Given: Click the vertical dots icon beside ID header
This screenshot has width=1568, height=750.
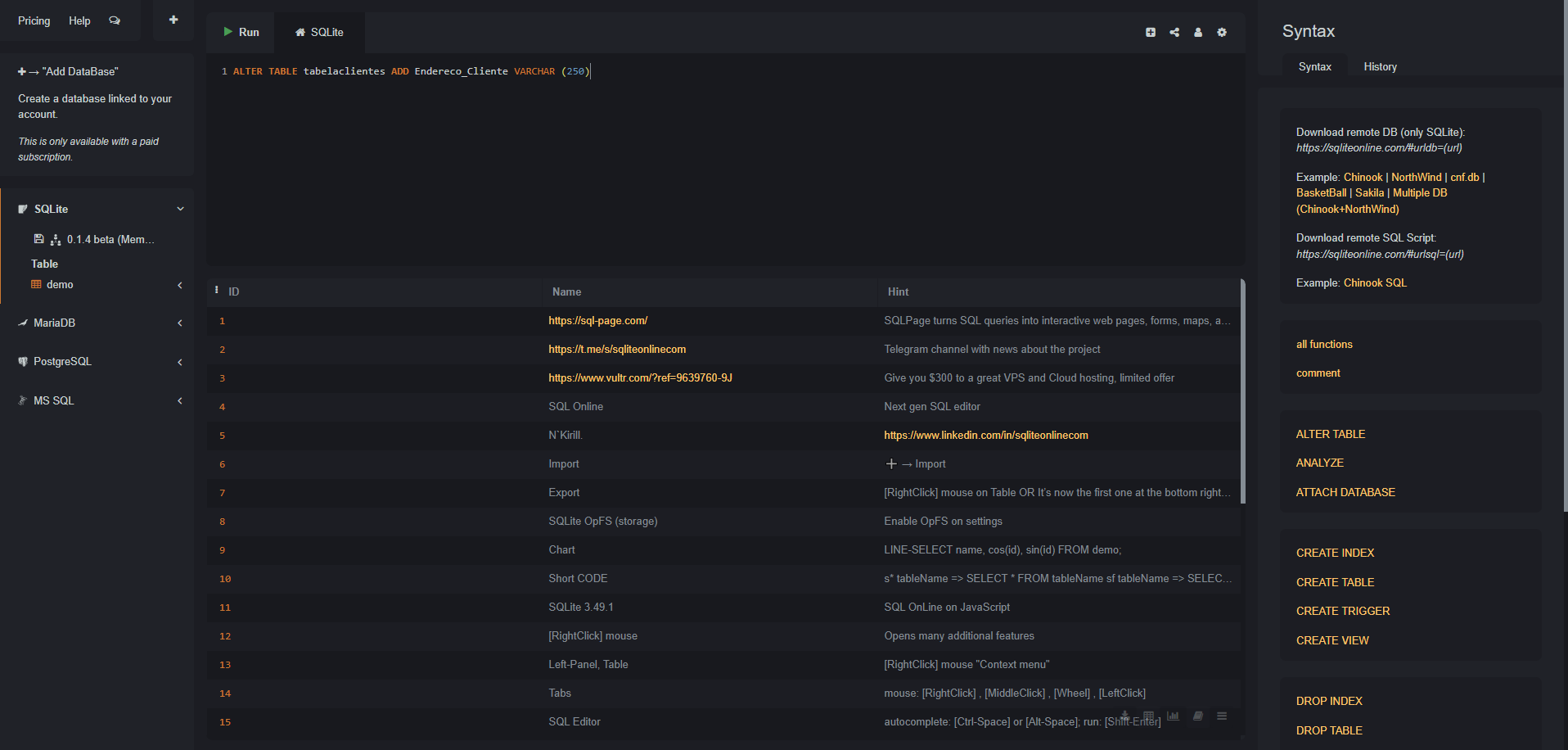Looking at the screenshot, I should [x=217, y=290].
